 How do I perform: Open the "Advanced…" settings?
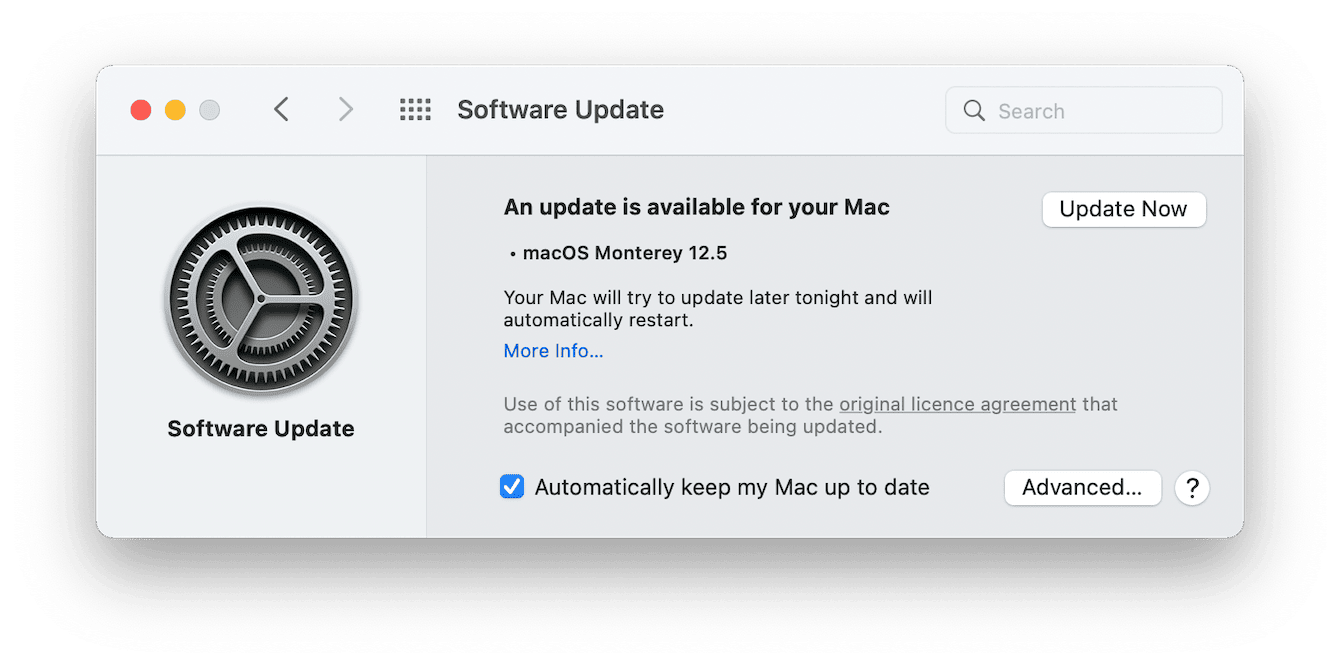[1082, 488]
